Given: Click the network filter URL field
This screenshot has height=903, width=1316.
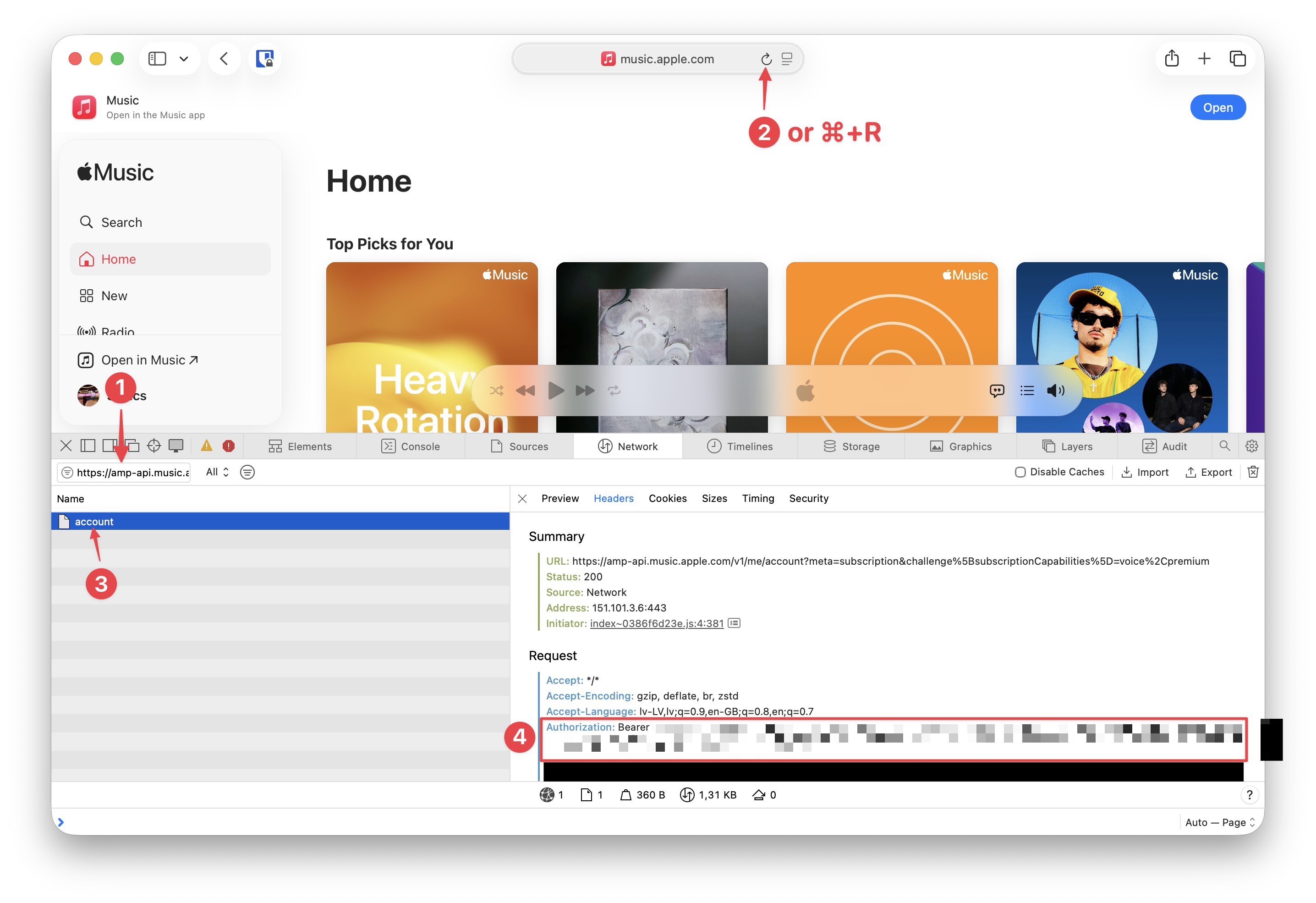Looking at the screenshot, I should tap(124, 472).
